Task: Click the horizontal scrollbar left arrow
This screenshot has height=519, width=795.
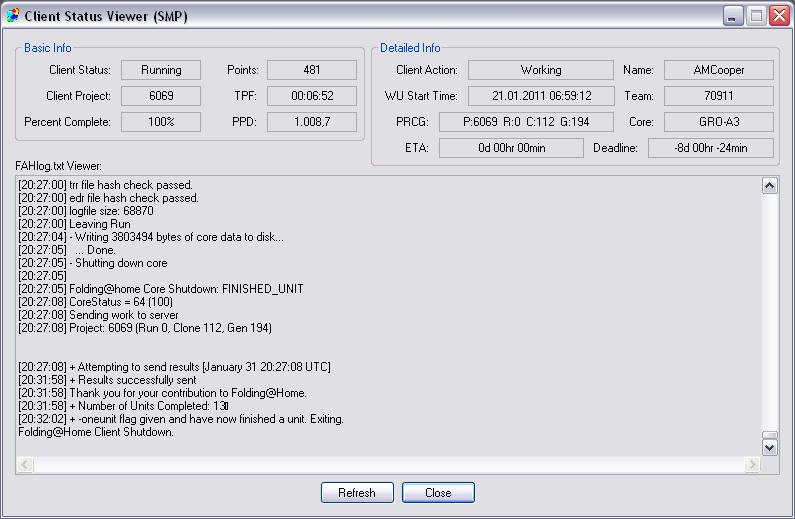Action: click(x=25, y=464)
